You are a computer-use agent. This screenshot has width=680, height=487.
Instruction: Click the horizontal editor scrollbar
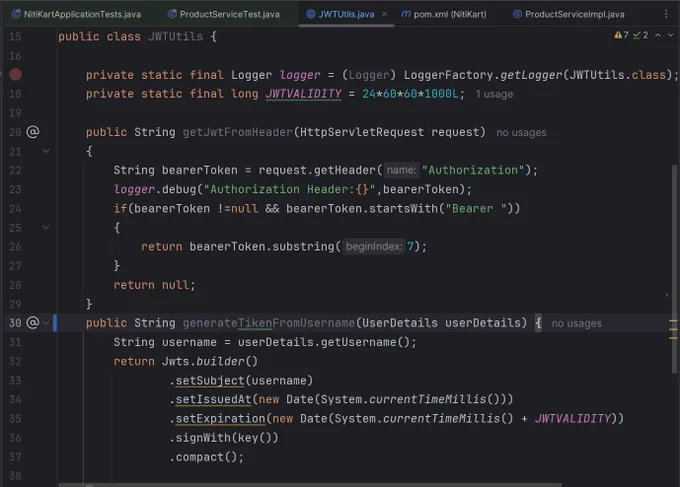pos(310,485)
